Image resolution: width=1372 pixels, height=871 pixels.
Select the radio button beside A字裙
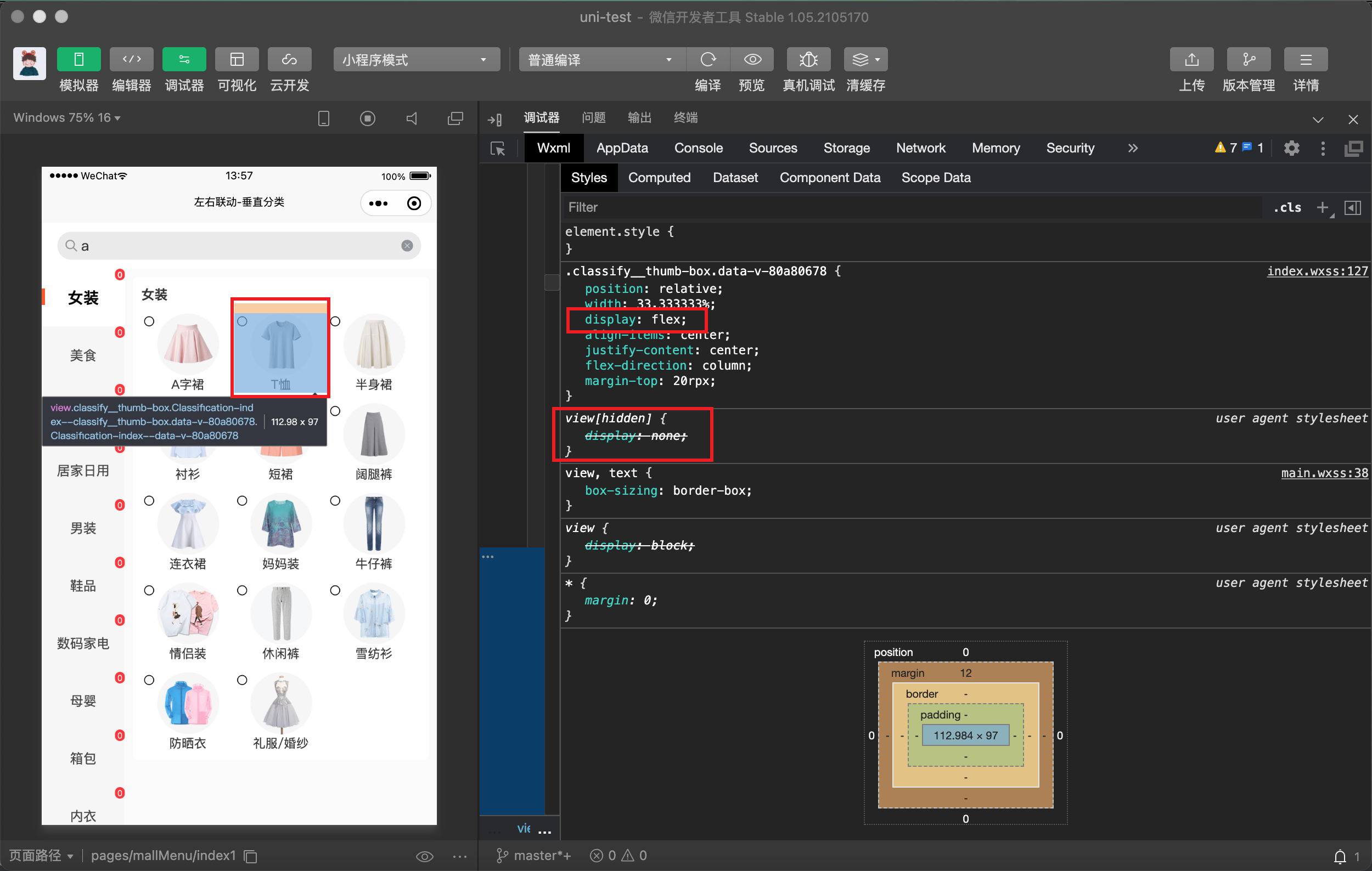149,321
